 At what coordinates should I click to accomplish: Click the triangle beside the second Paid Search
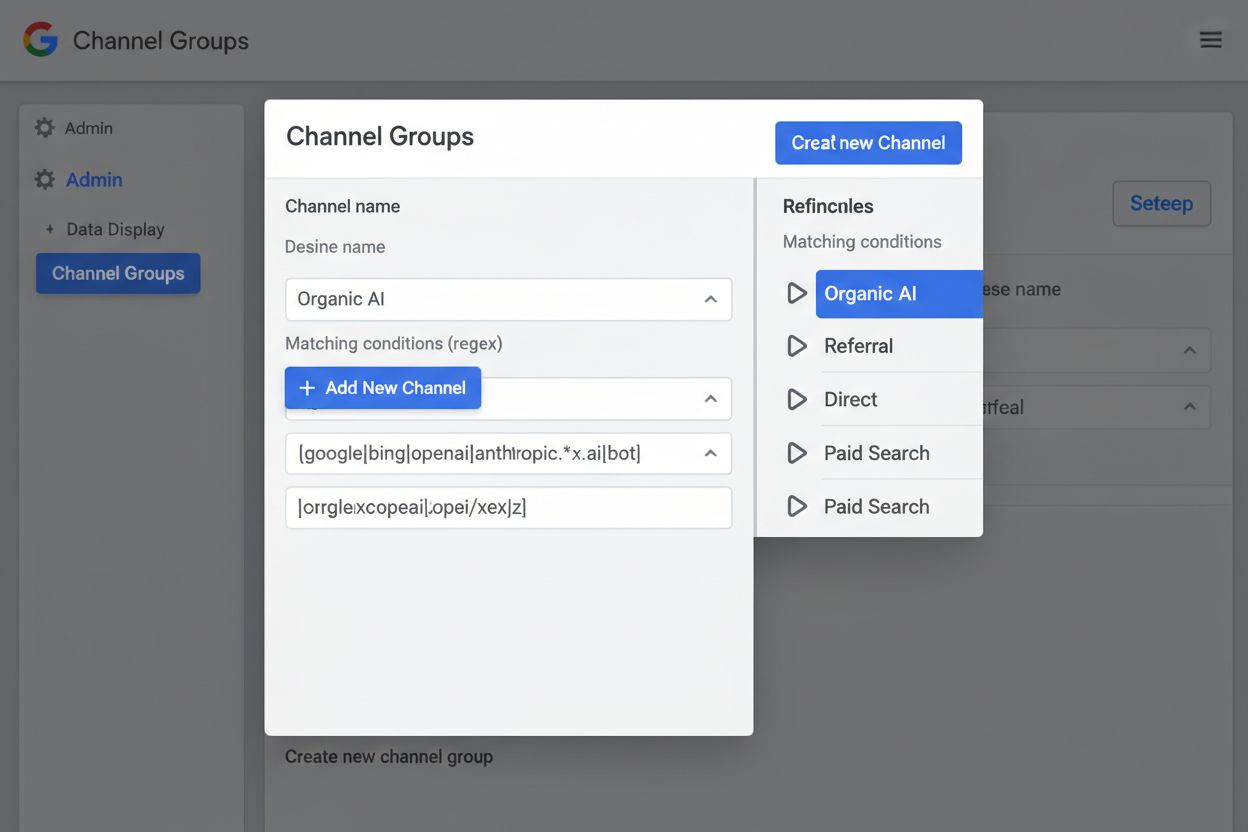pyautogui.click(x=796, y=506)
